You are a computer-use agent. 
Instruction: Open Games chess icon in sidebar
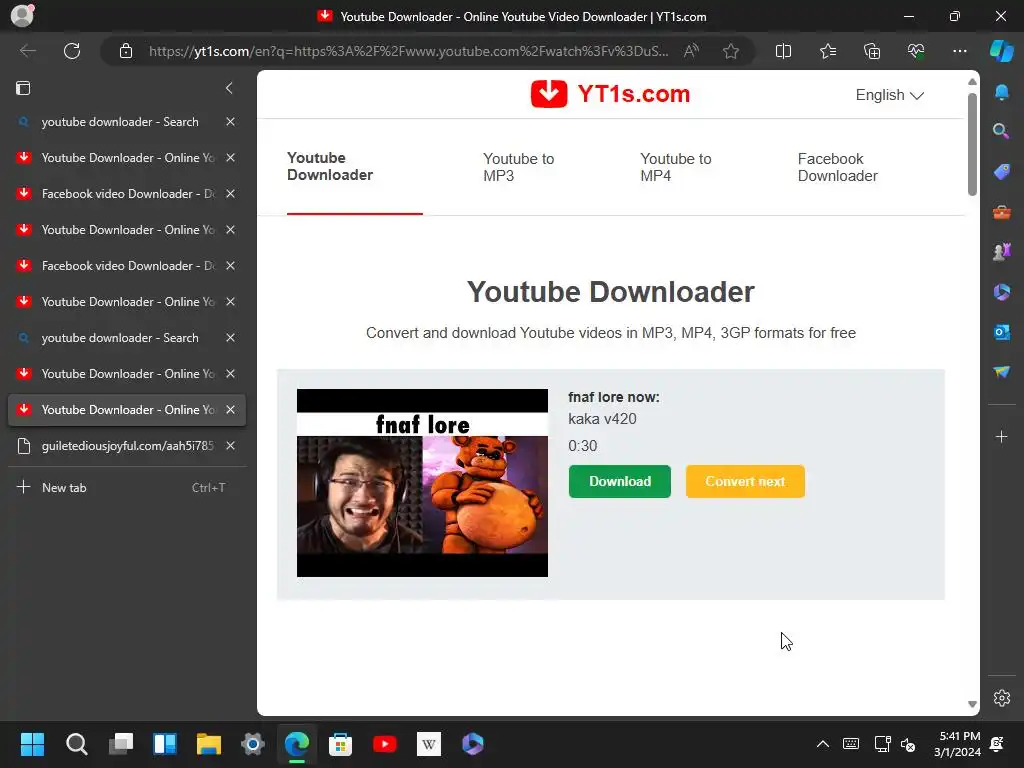tap(1002, 251)
